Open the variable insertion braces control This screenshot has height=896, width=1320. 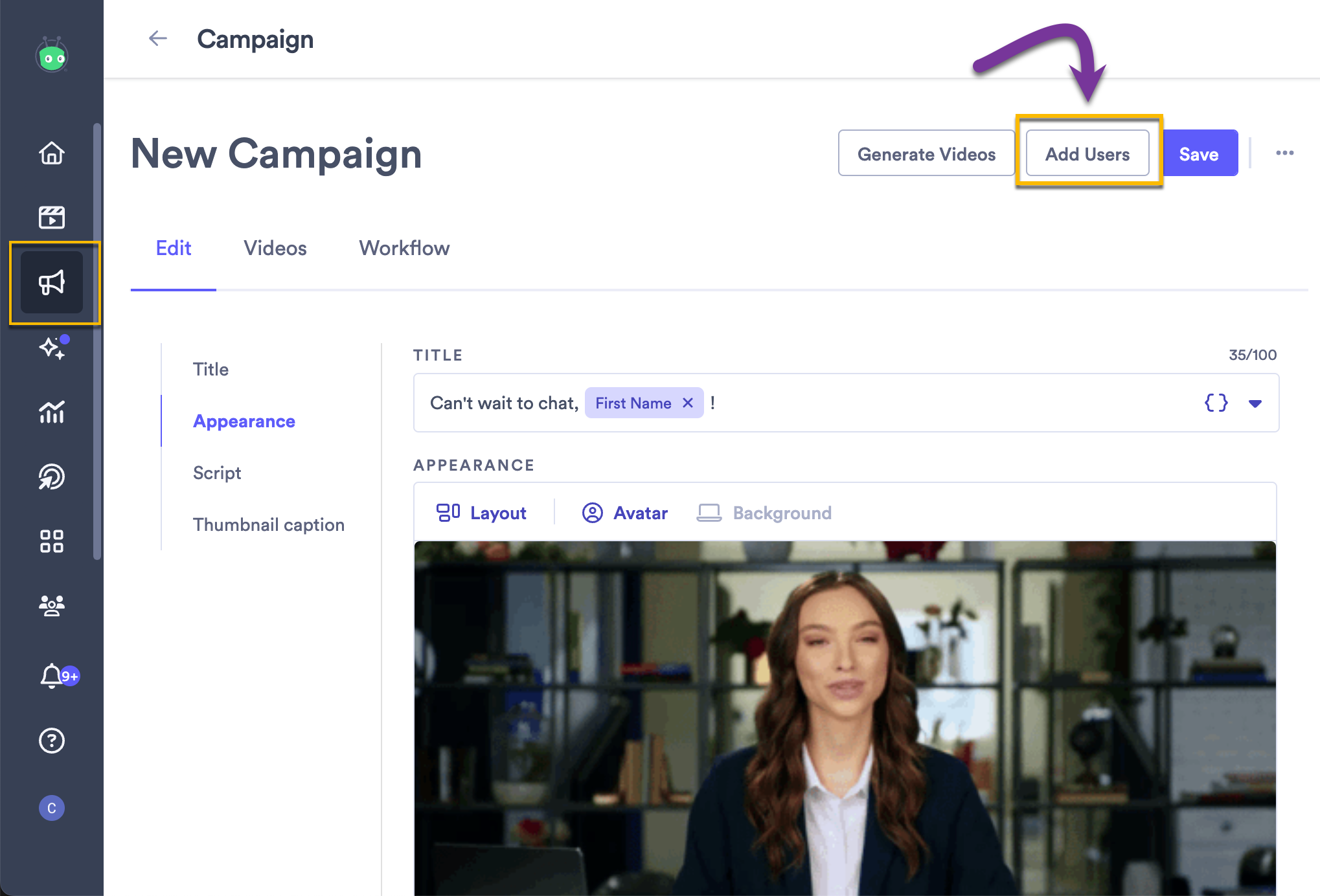pyautogui.click(x=1216, y=403)
